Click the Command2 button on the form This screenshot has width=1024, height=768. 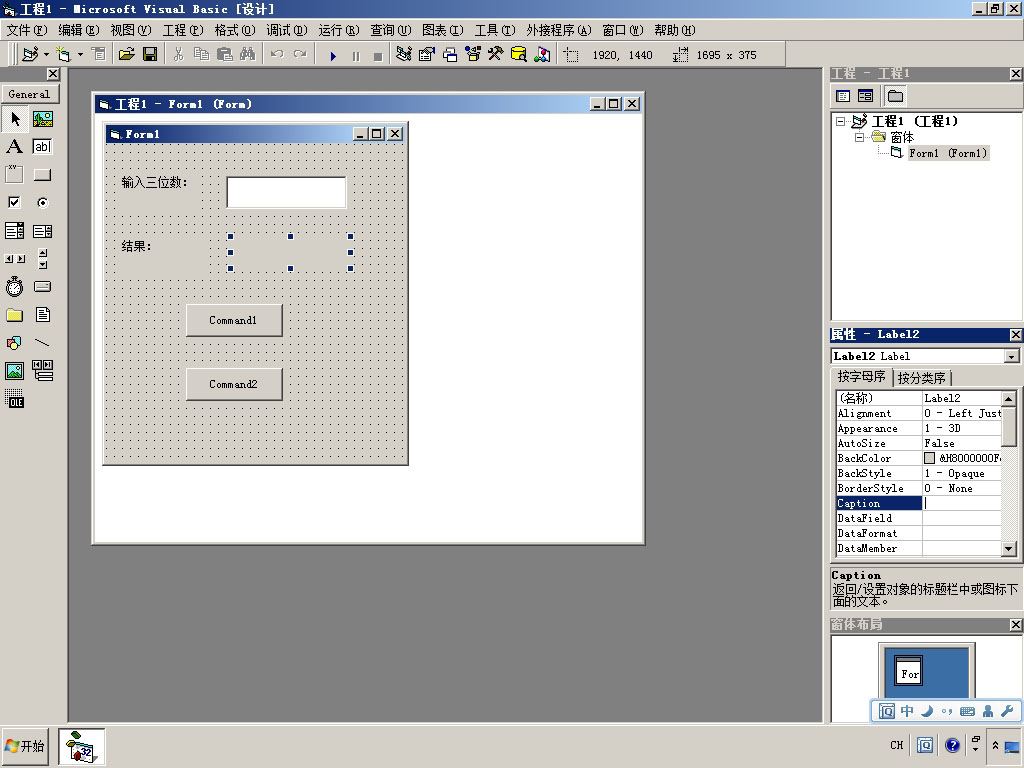(x=234, y=384)
